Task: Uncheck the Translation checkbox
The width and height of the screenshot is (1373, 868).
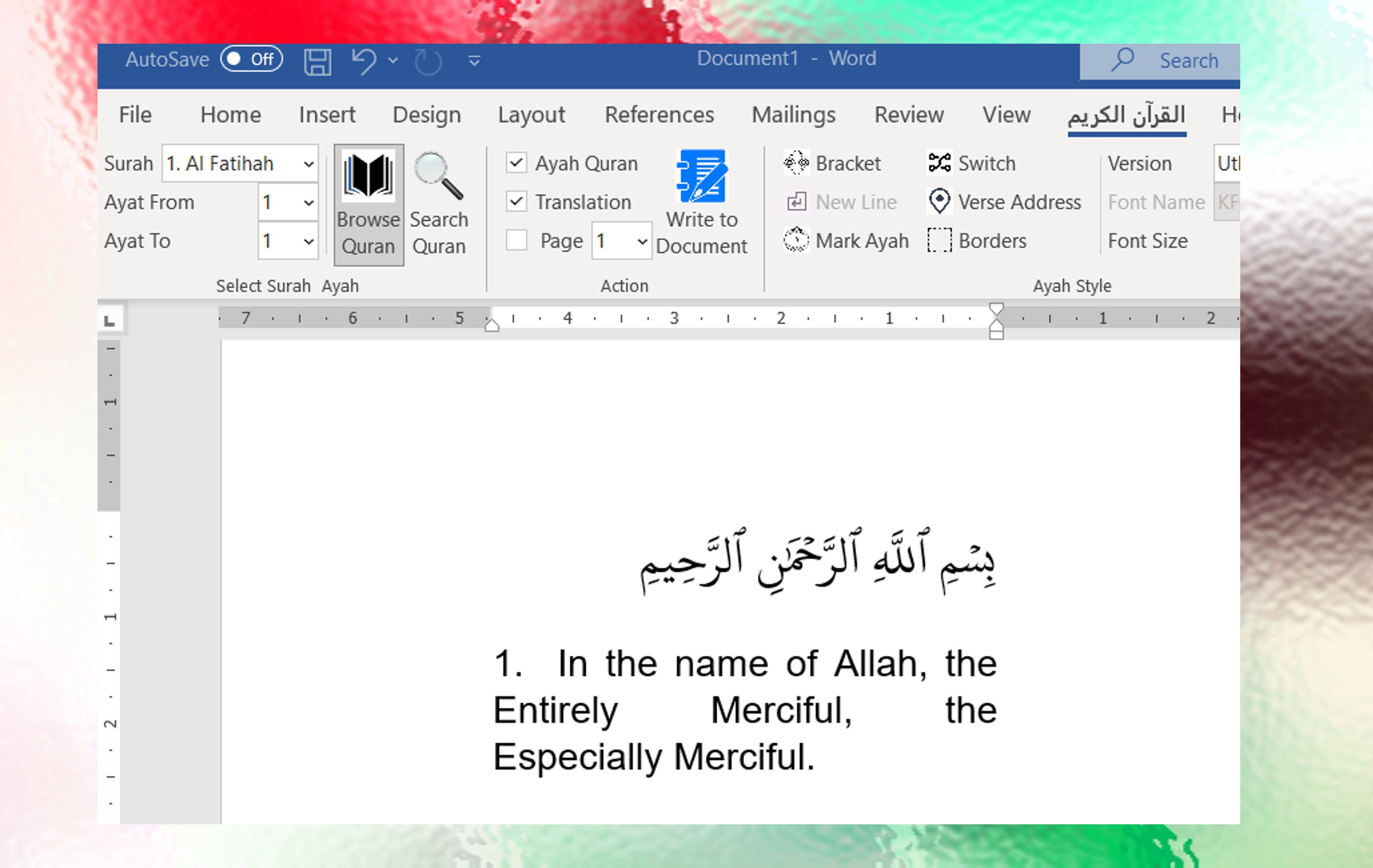Action: 516,202
